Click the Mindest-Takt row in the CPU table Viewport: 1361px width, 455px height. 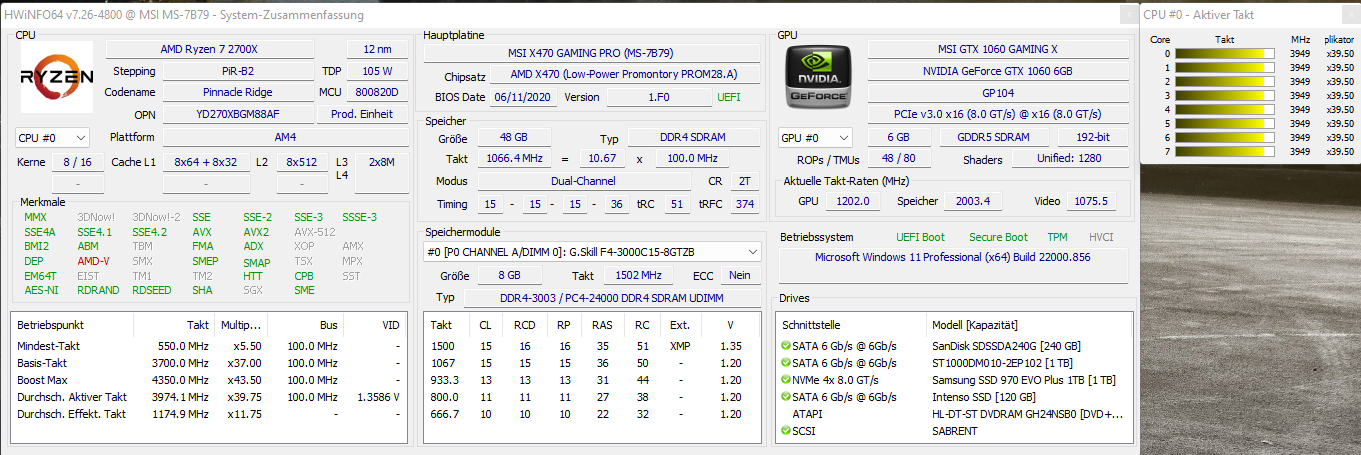click(x=209, y=346)
